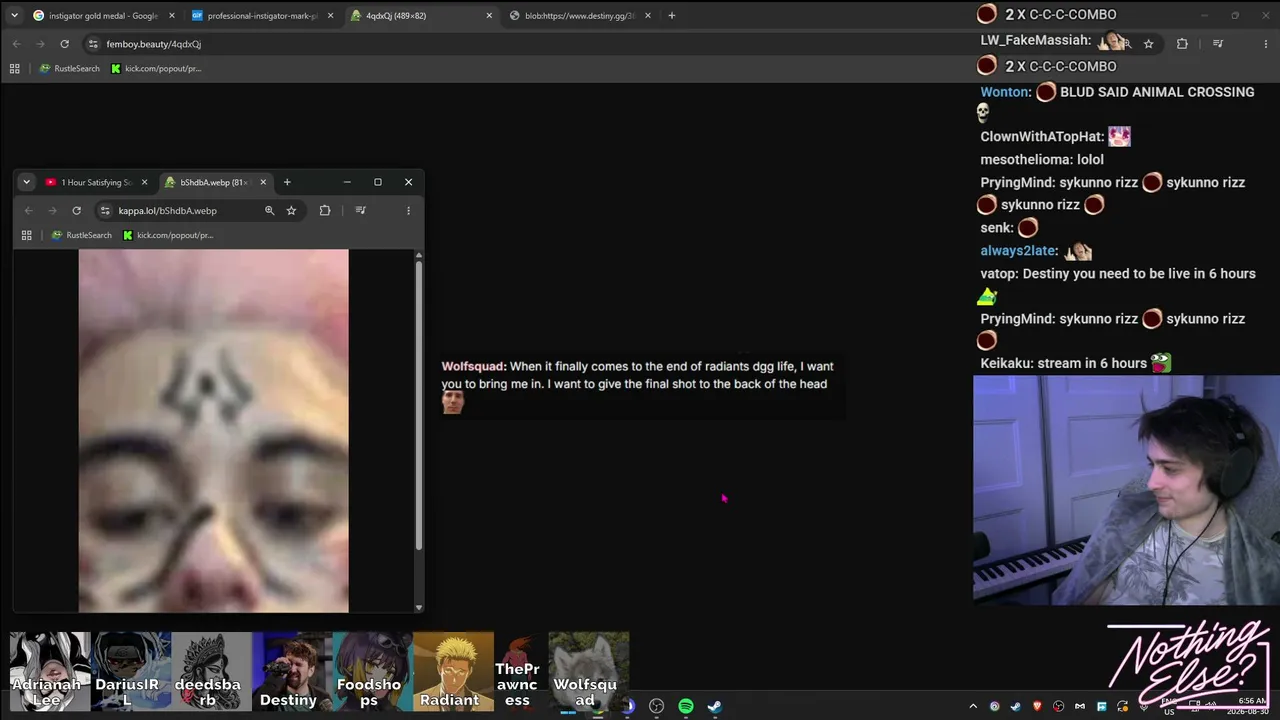Select the Foodshops avatar tile
This screenshot has height=720, width=1280.
coord(372,671)
